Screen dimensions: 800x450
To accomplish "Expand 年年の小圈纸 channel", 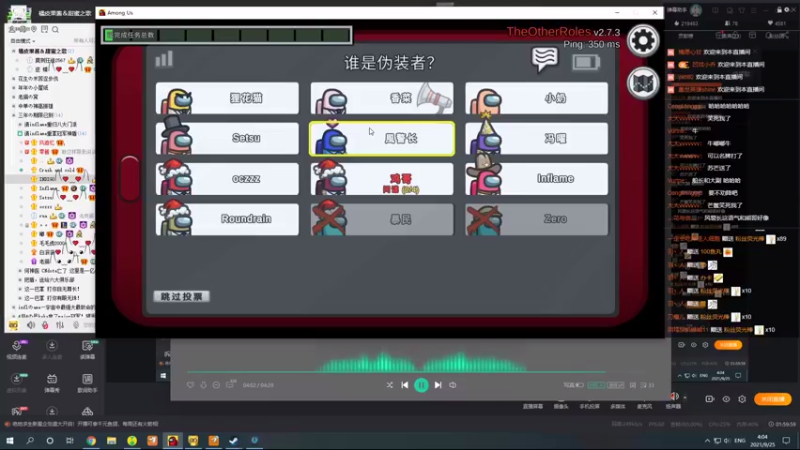I will [14, 88].
